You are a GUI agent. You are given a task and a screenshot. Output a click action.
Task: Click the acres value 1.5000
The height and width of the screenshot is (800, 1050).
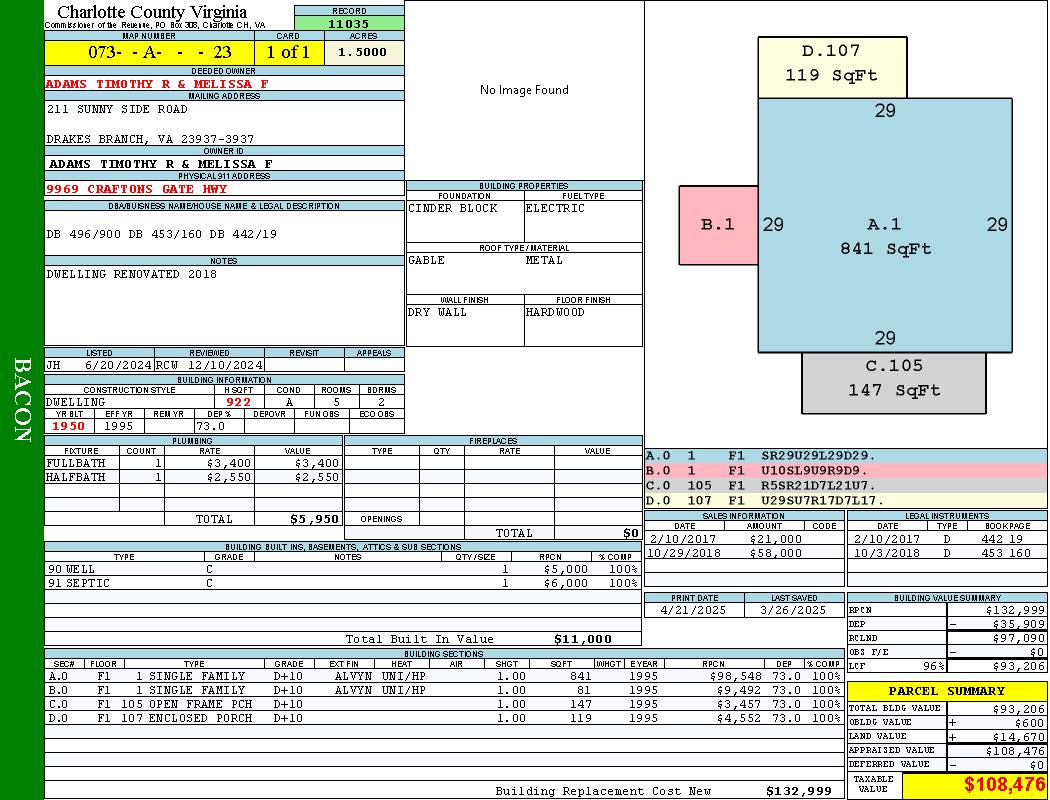[363, 52]
